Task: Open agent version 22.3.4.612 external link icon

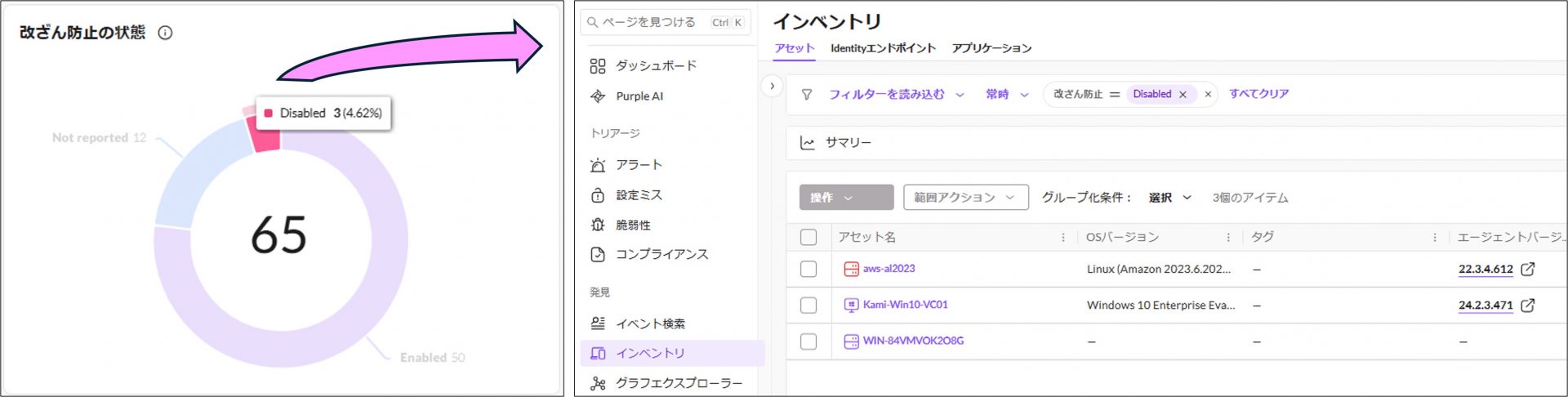Action: pyautogui.click(x=1528, y=269)
